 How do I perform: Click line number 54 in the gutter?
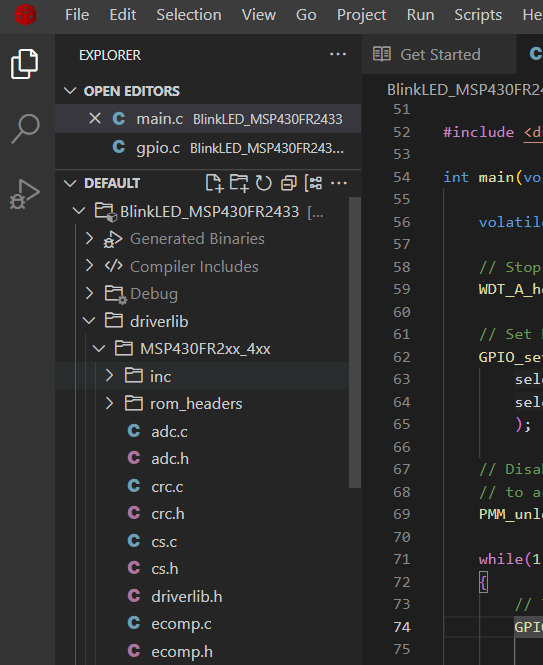point(402,177)
